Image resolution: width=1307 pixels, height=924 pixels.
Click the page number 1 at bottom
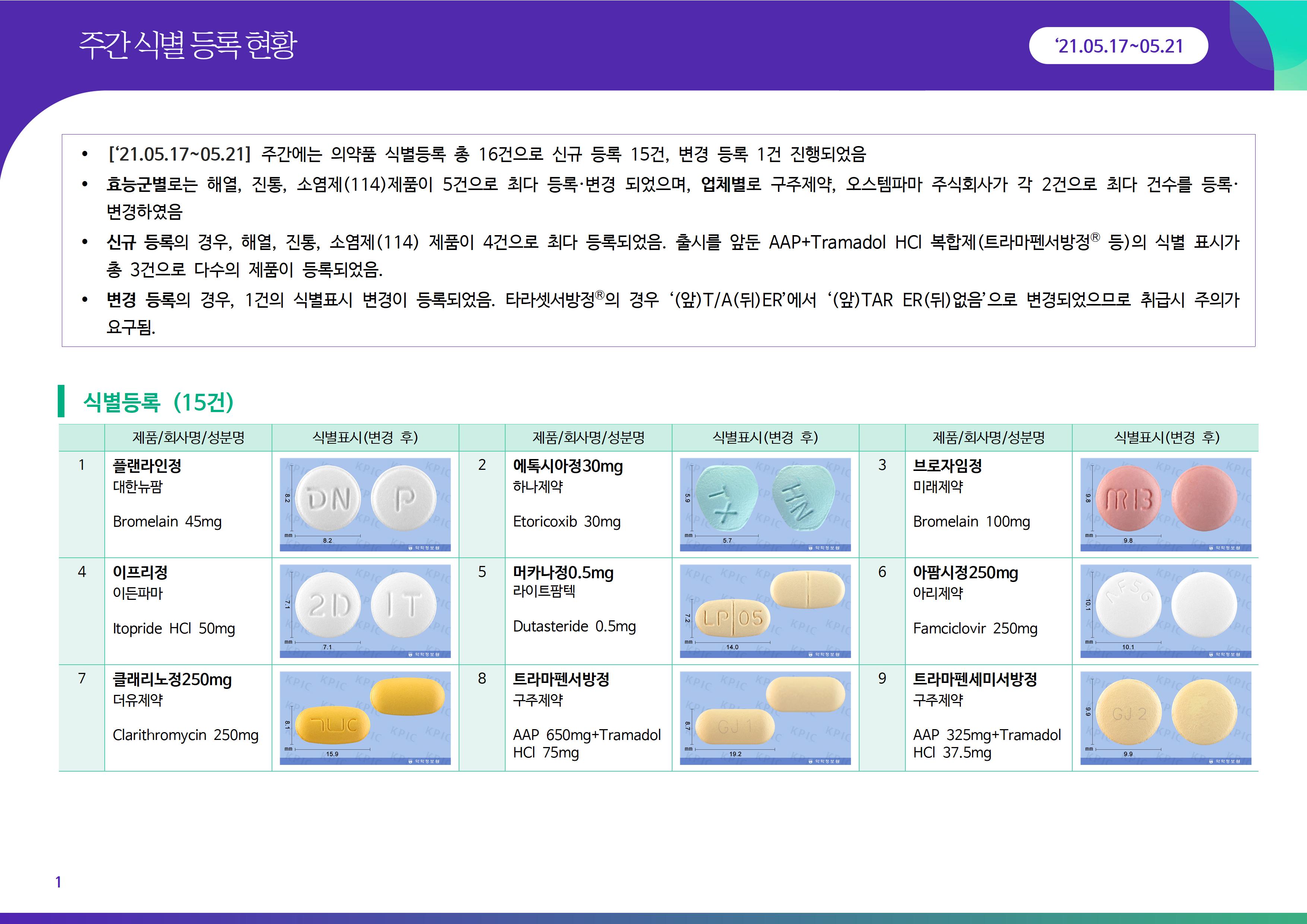pyautogui.click(x=58, y=882)
